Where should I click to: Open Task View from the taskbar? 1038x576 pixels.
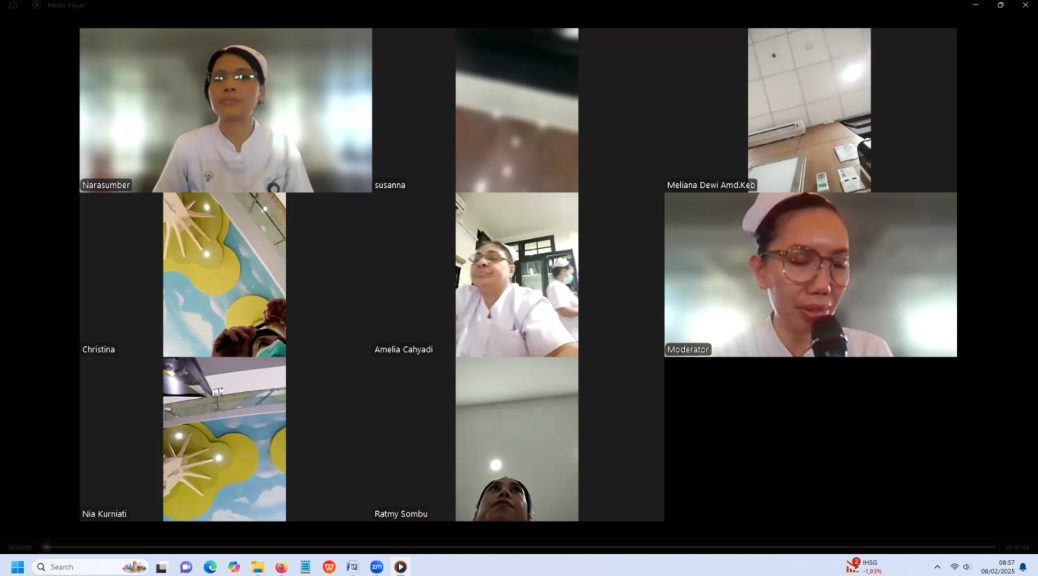tap(161, 567)
